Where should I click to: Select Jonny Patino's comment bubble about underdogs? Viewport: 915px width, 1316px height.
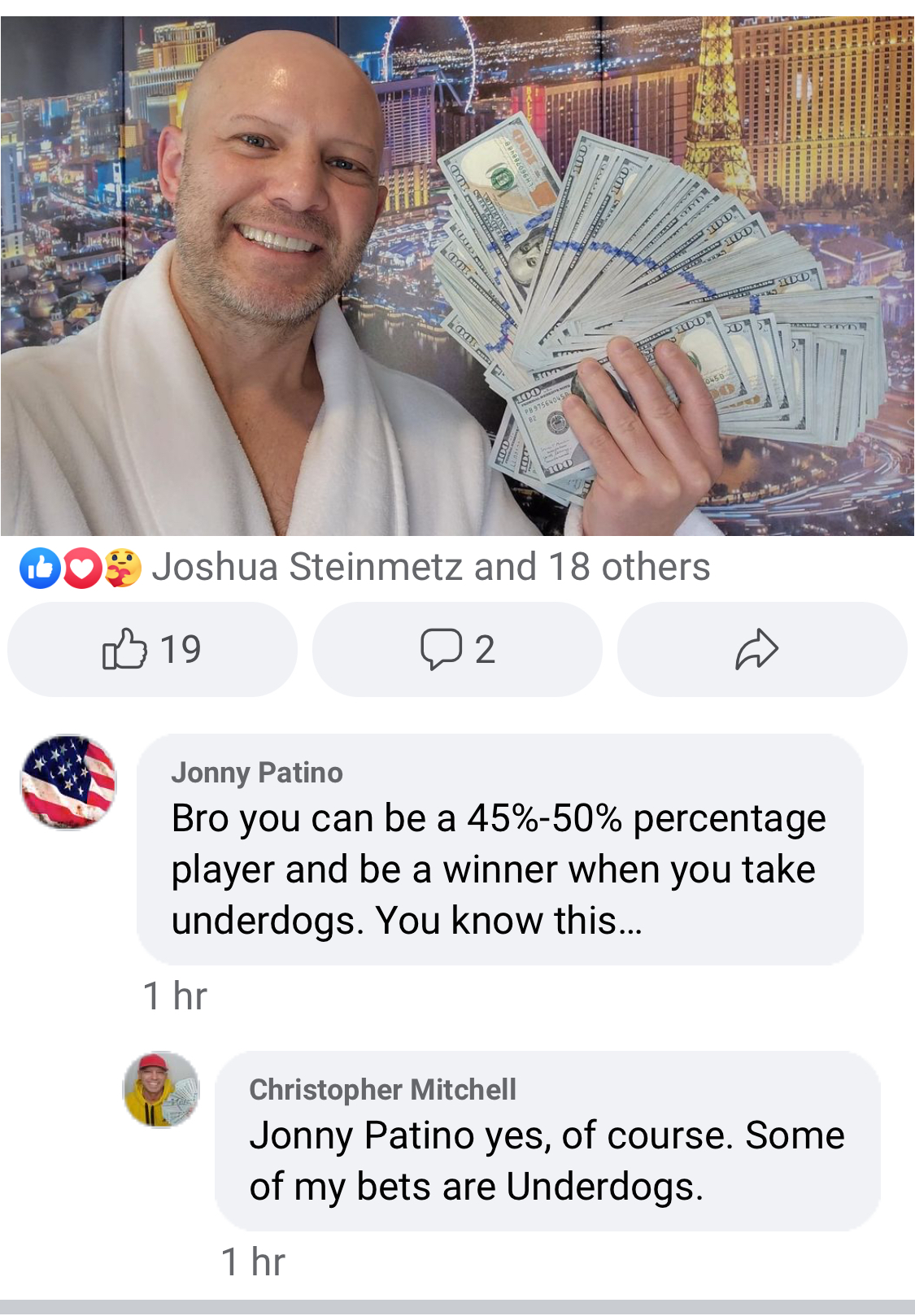[x=500, y=849]
